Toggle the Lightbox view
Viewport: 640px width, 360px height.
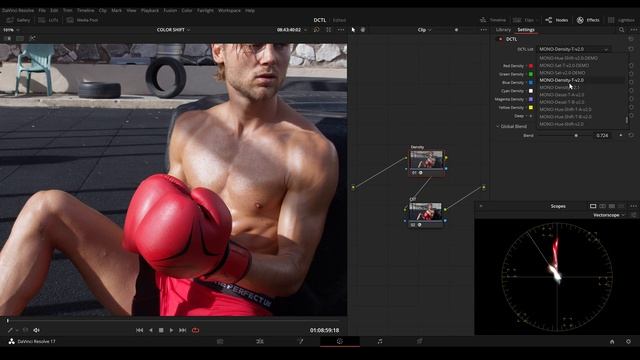click(621, 20)
